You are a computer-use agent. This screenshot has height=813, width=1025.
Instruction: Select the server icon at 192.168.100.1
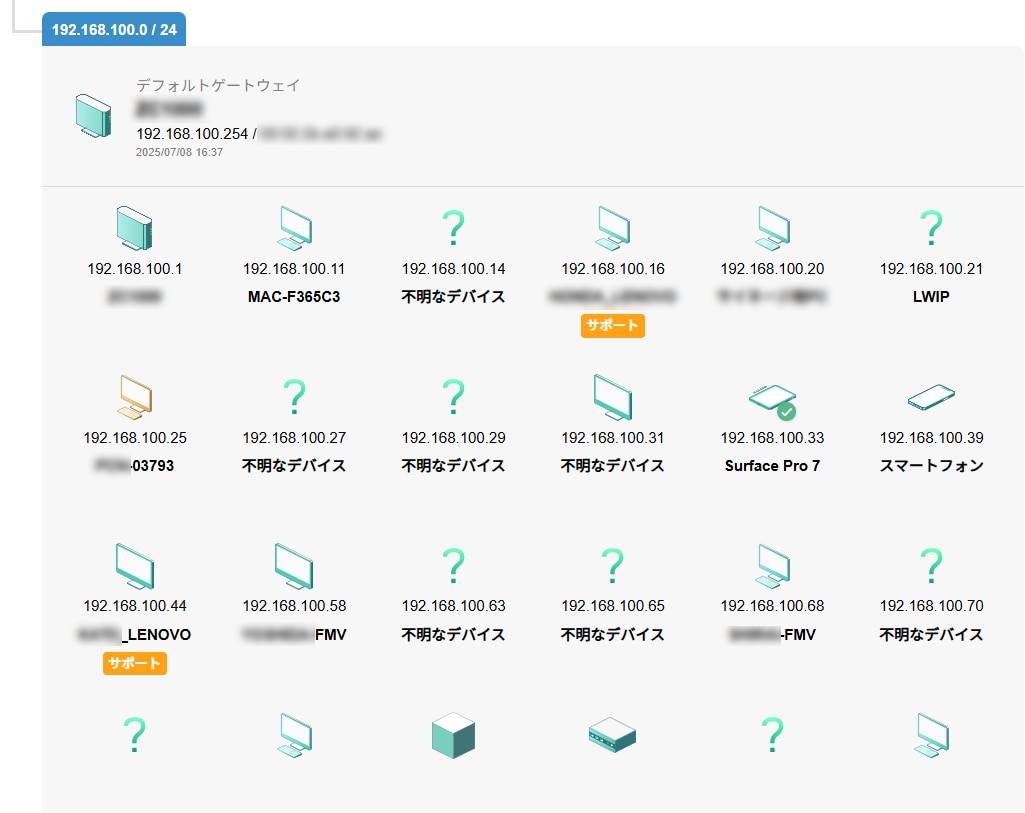pos(134,228)
